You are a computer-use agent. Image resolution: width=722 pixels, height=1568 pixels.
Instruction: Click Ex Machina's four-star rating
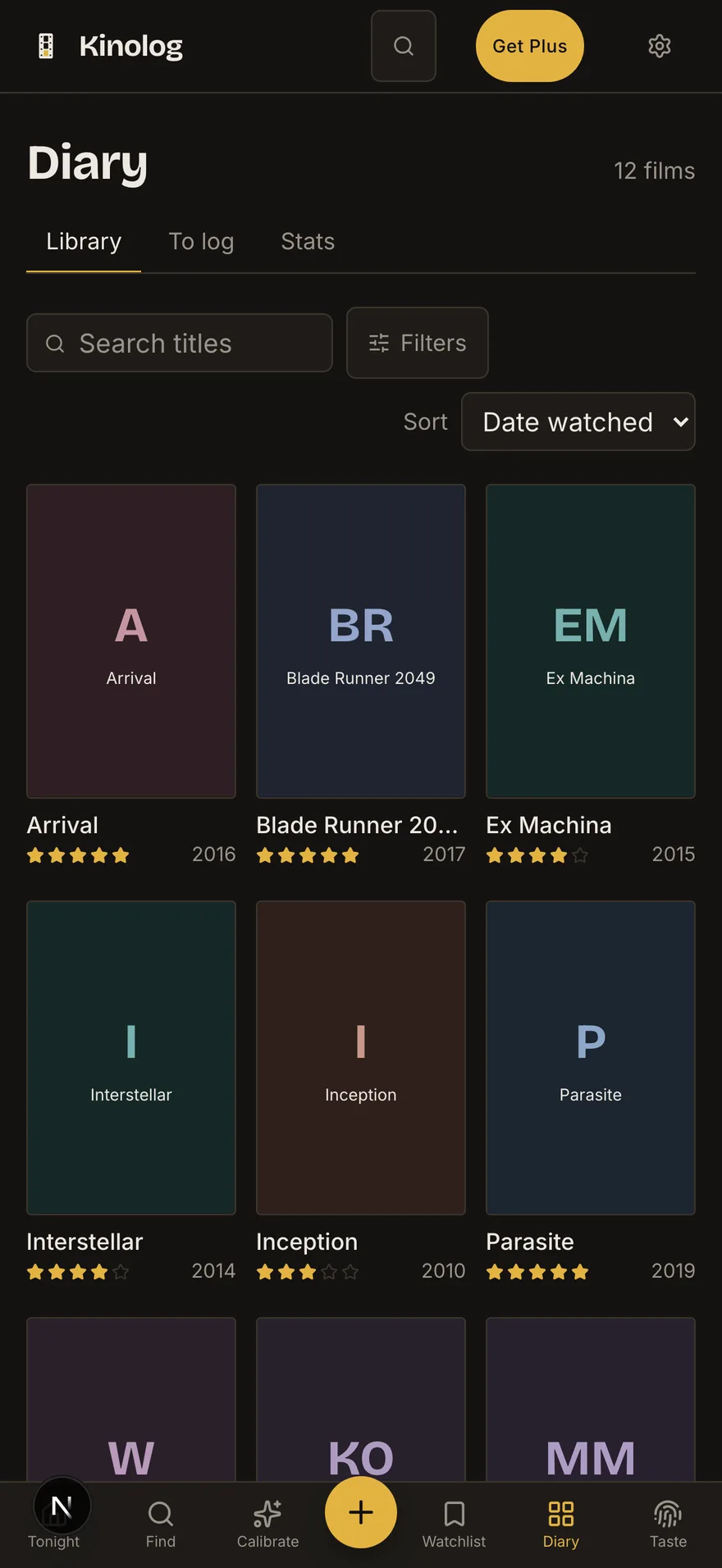(x=537, y=855)
